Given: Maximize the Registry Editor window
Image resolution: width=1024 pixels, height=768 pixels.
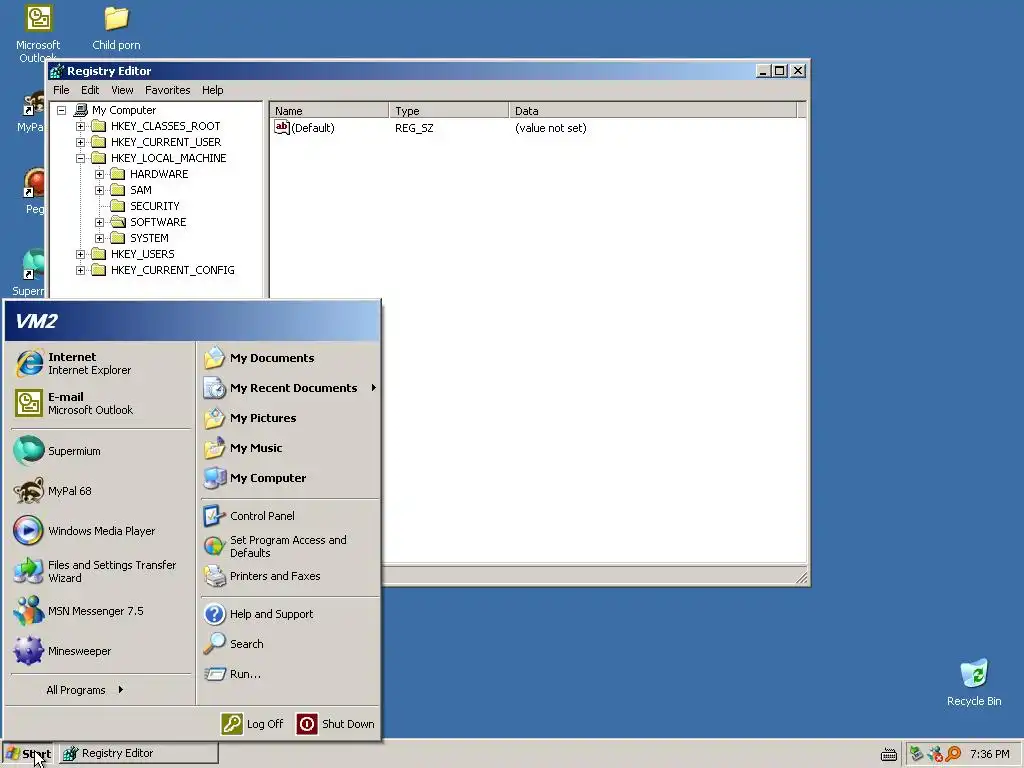Looking at the screenshot, I should [x=780, y=71].
